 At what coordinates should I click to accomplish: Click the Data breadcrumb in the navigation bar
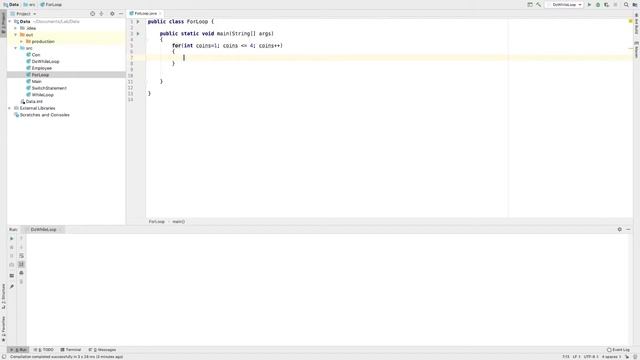tap(11, 5)
